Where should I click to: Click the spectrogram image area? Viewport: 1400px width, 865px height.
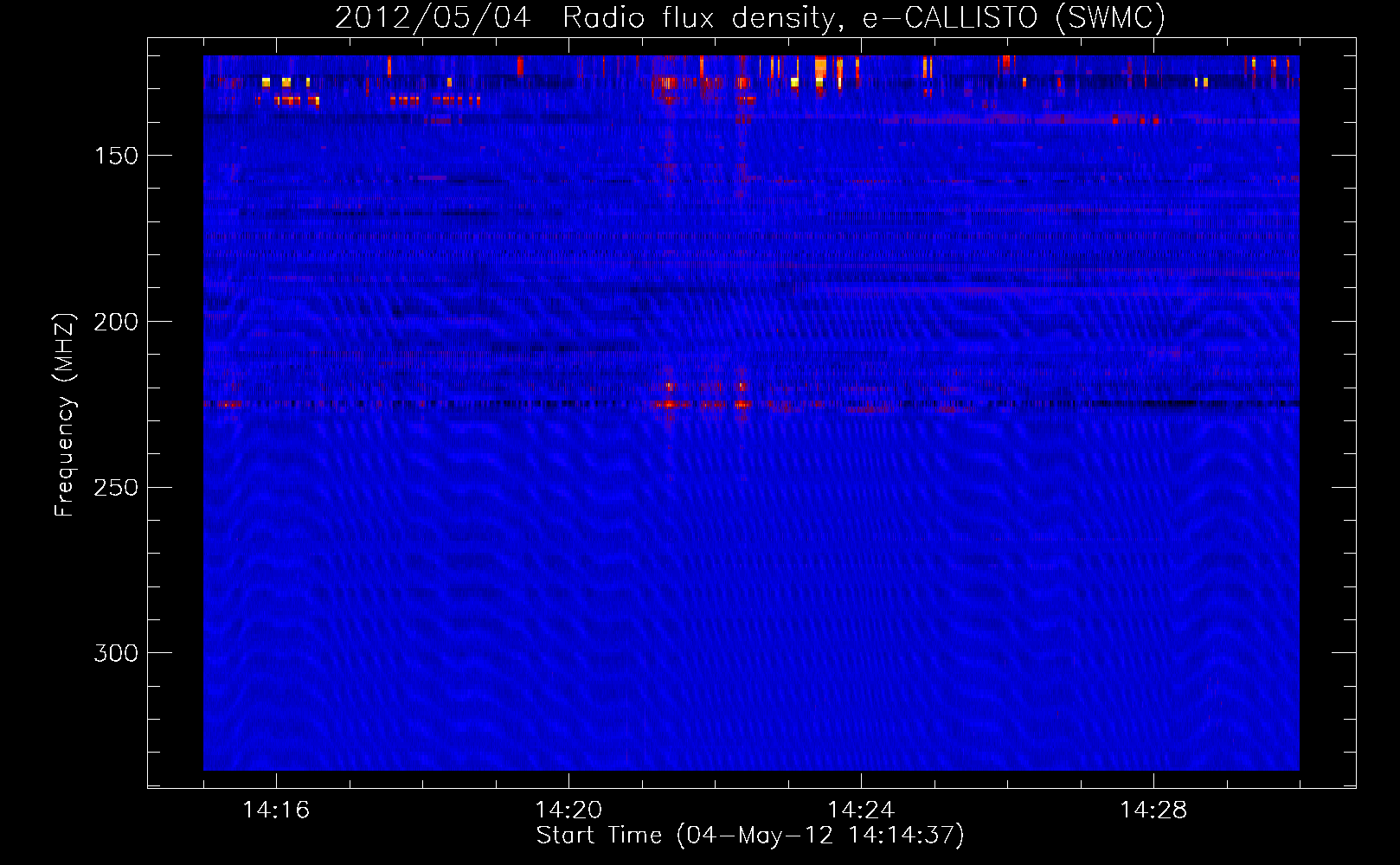tap(751, 413)
